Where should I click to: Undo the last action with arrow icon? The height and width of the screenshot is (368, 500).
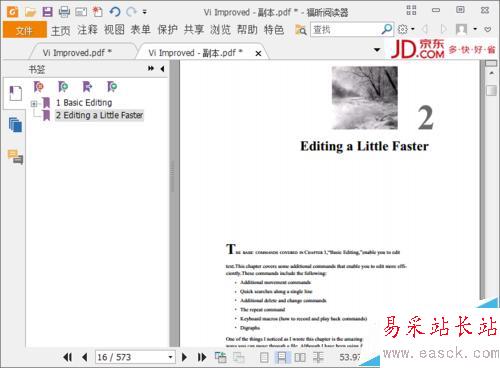[x=115, y=12]
